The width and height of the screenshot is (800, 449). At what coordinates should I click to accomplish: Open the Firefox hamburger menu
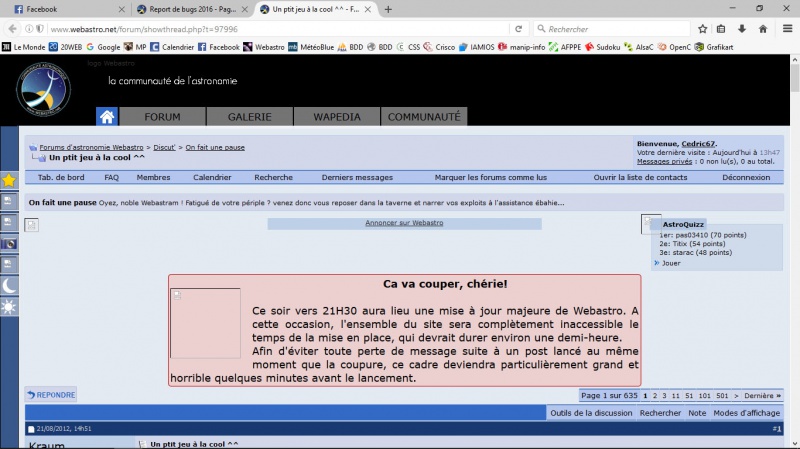(787, 29)
